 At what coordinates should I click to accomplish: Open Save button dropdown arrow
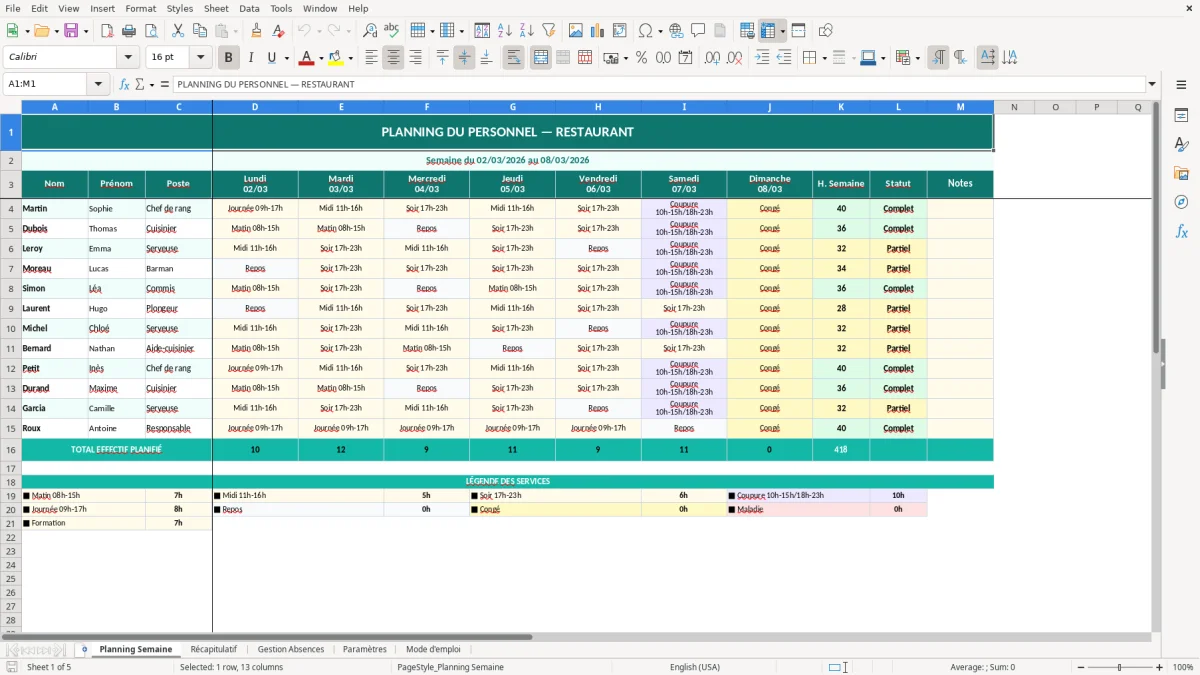(x=85, y=31)
